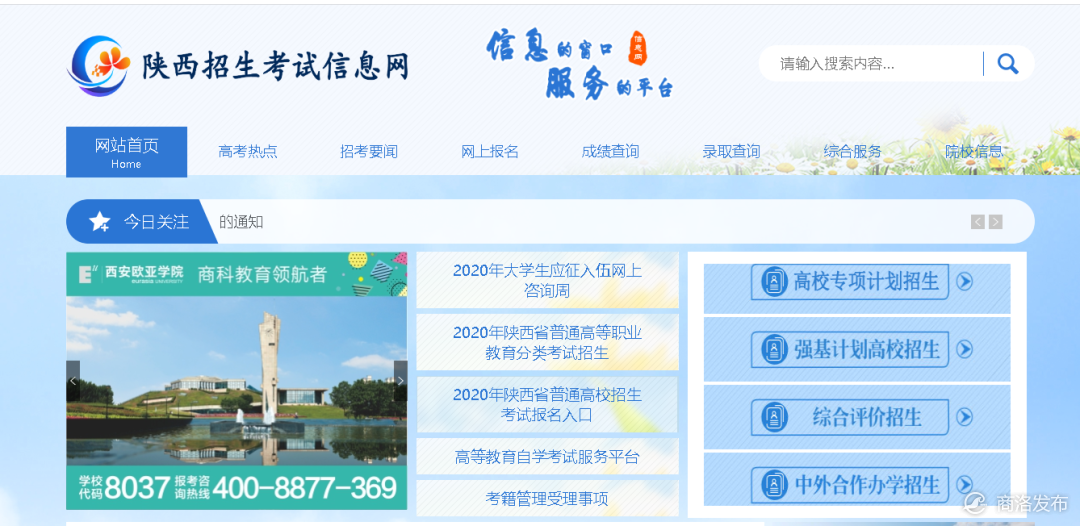1080x526 pixels.
Task: Open 网站首页 Home tab
Action: coord(127,152)
